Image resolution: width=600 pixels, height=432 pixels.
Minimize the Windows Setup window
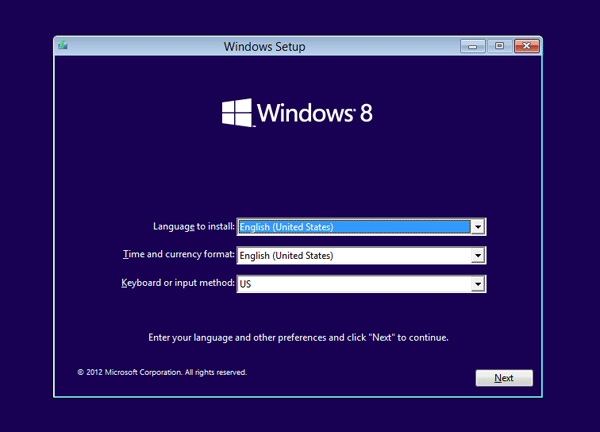[472, 46]
